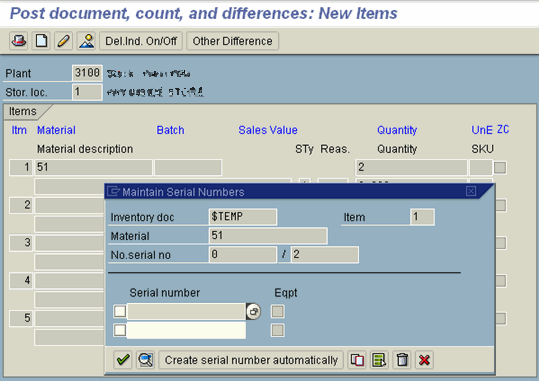Close the Maintain Serial Numbers dialog
The image size is (539, 381).
pyautogui.click(x=471, y=191)
